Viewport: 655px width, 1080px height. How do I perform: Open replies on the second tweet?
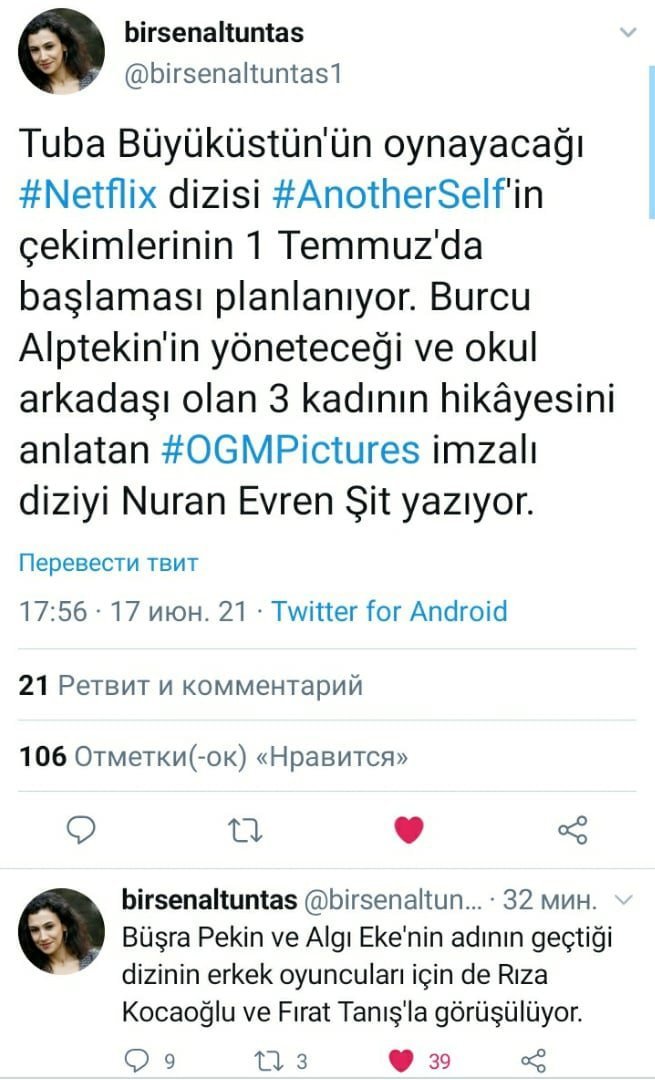(136, 1060)
